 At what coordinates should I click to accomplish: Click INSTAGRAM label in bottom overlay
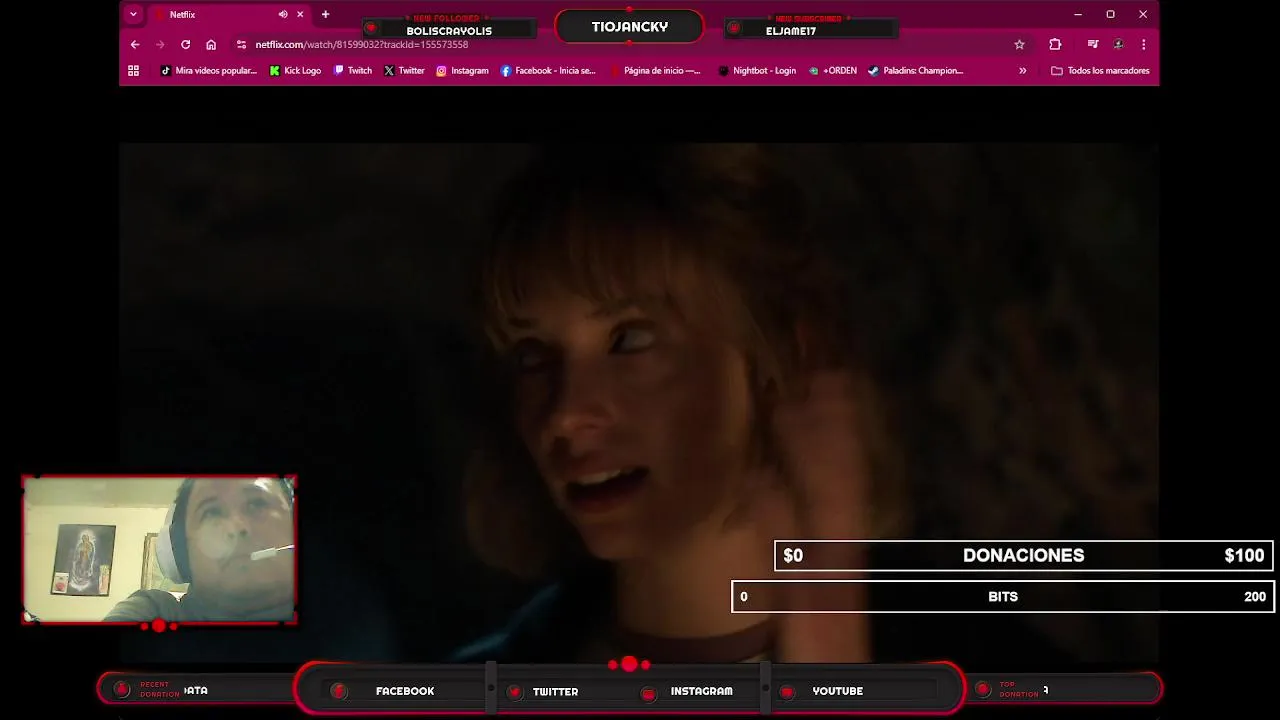(701, 691)
